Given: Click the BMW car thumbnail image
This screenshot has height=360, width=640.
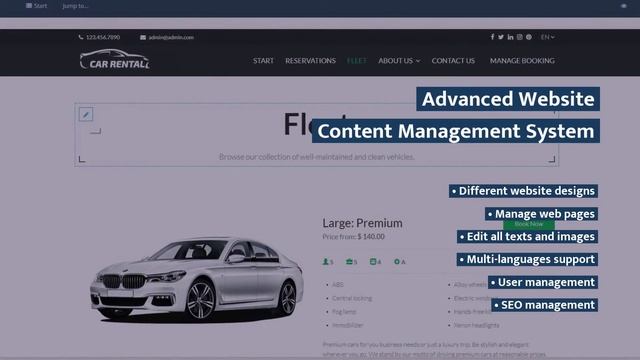Looking at the screenshot, I should 196,279.
